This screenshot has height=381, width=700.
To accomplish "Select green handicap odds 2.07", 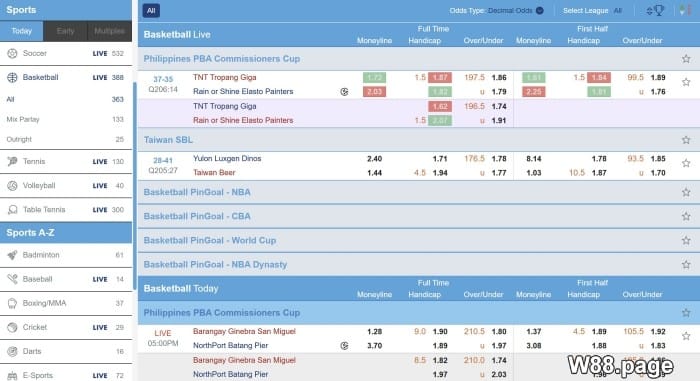I will tap(440, 121).
